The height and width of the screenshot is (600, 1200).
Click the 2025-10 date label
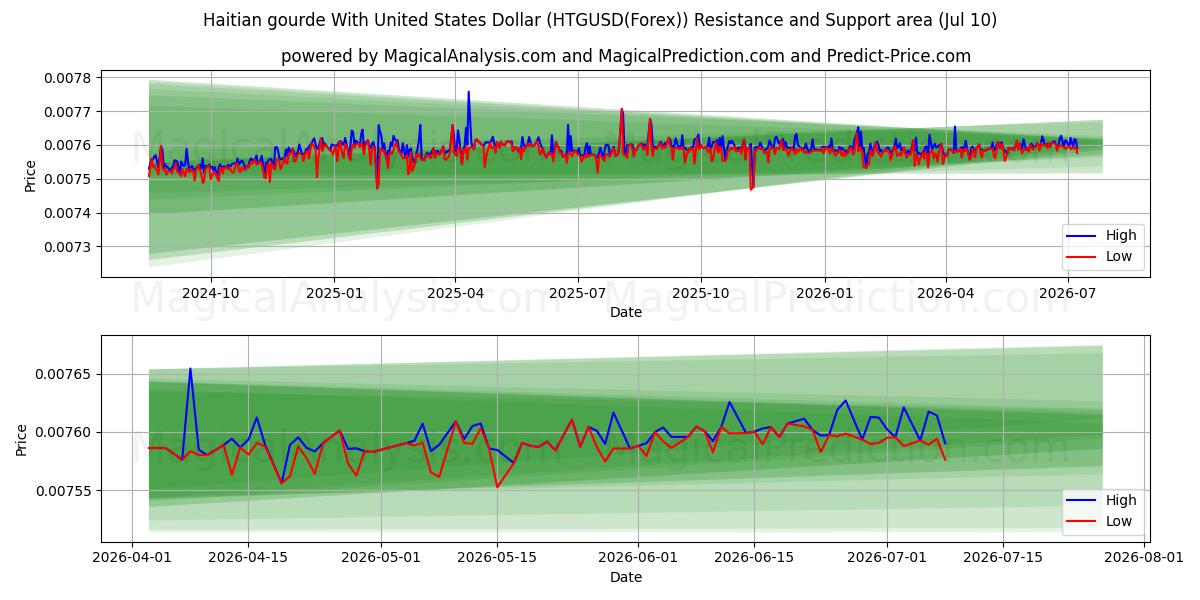click(x=700, y=294)
